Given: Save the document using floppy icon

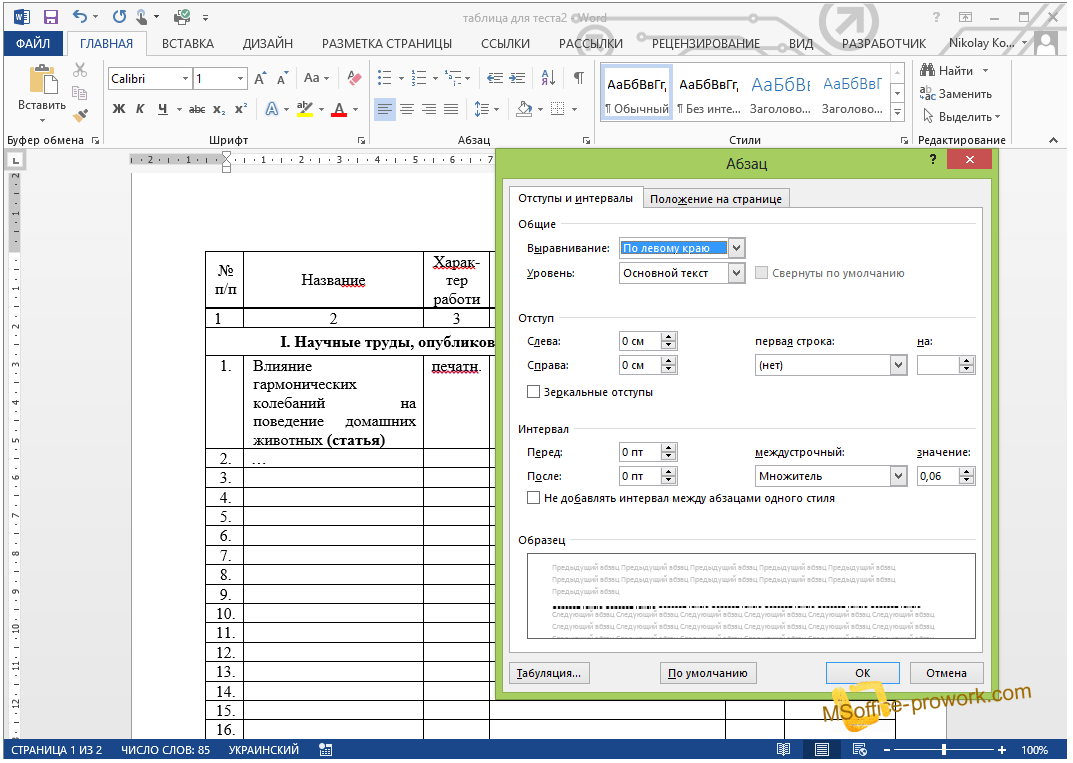Looking at the screenshot, I should [51, 17].
